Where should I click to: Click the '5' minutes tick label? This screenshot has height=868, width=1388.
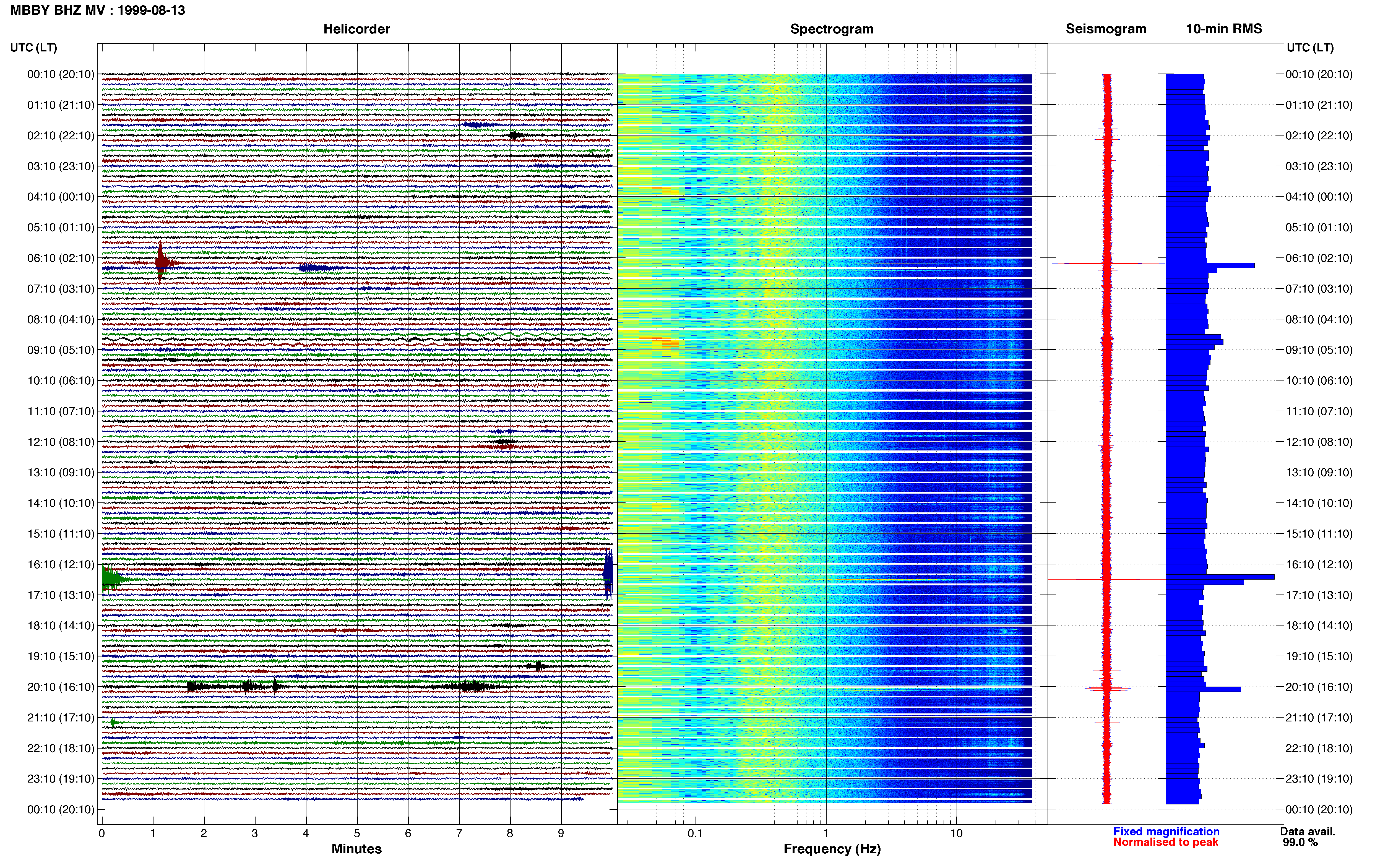coord(357,833)
